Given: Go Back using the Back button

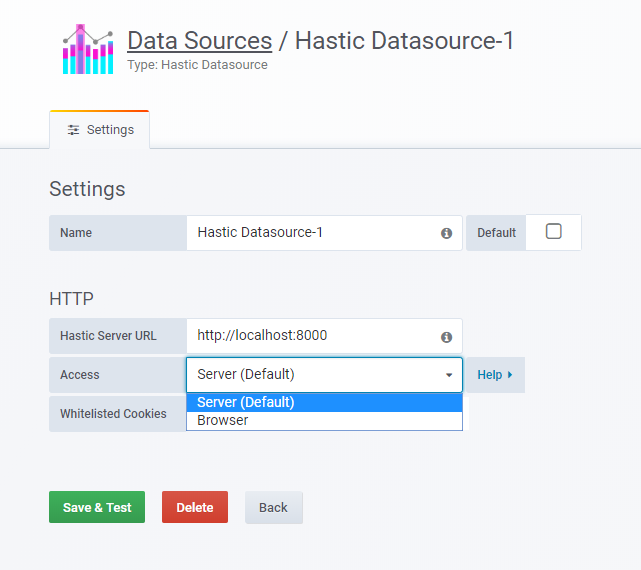Looking at the screenshot, I should (273, 507).
